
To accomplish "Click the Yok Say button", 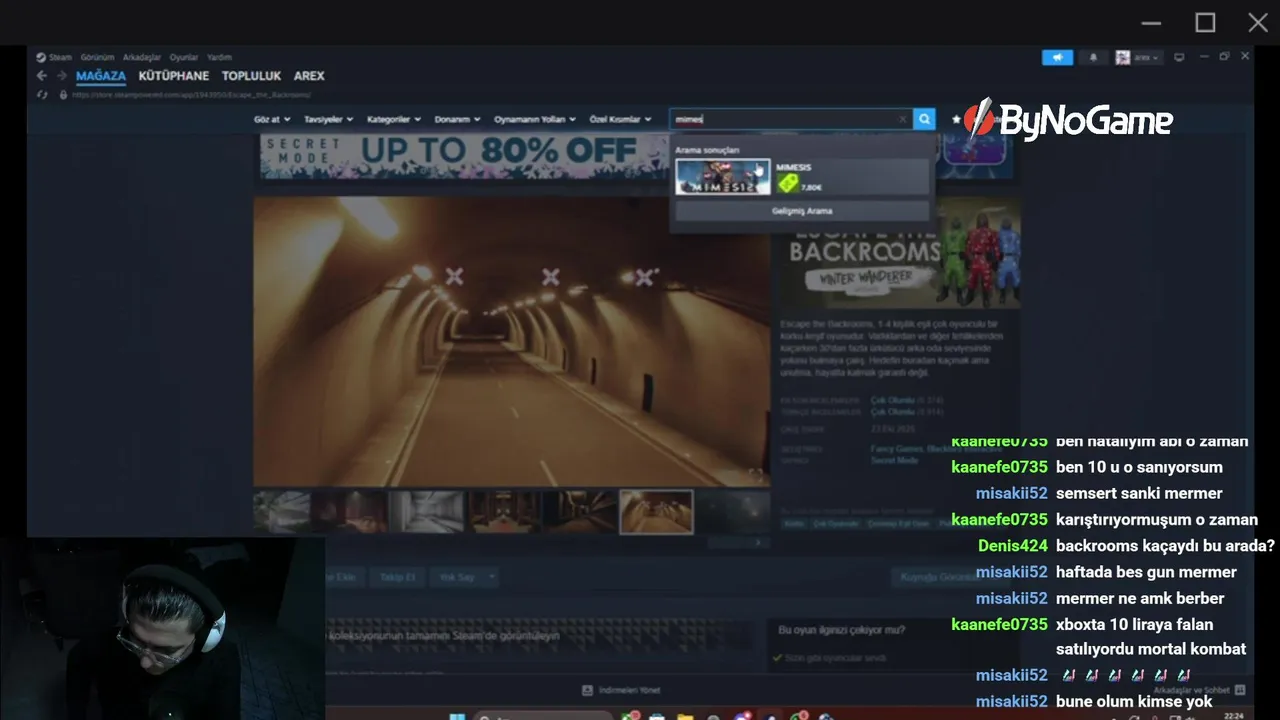I will (x=458, y=577).
